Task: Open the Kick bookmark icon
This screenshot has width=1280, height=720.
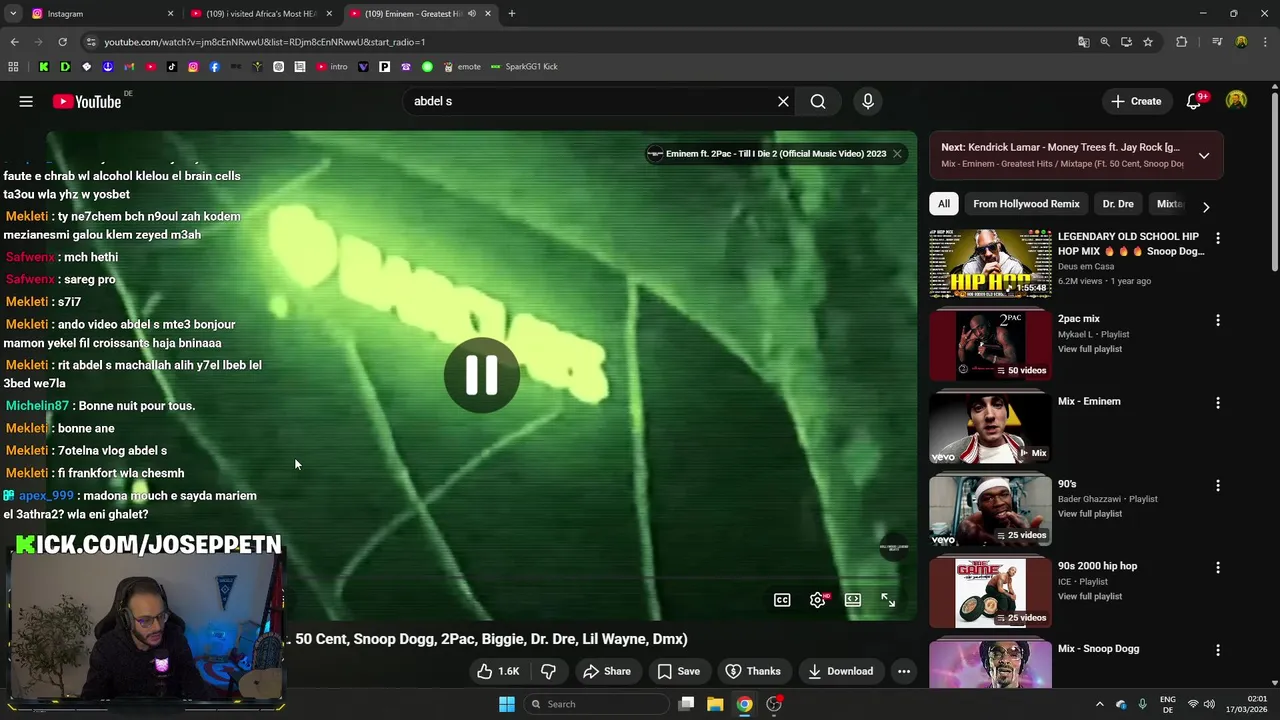Action: 44,67
